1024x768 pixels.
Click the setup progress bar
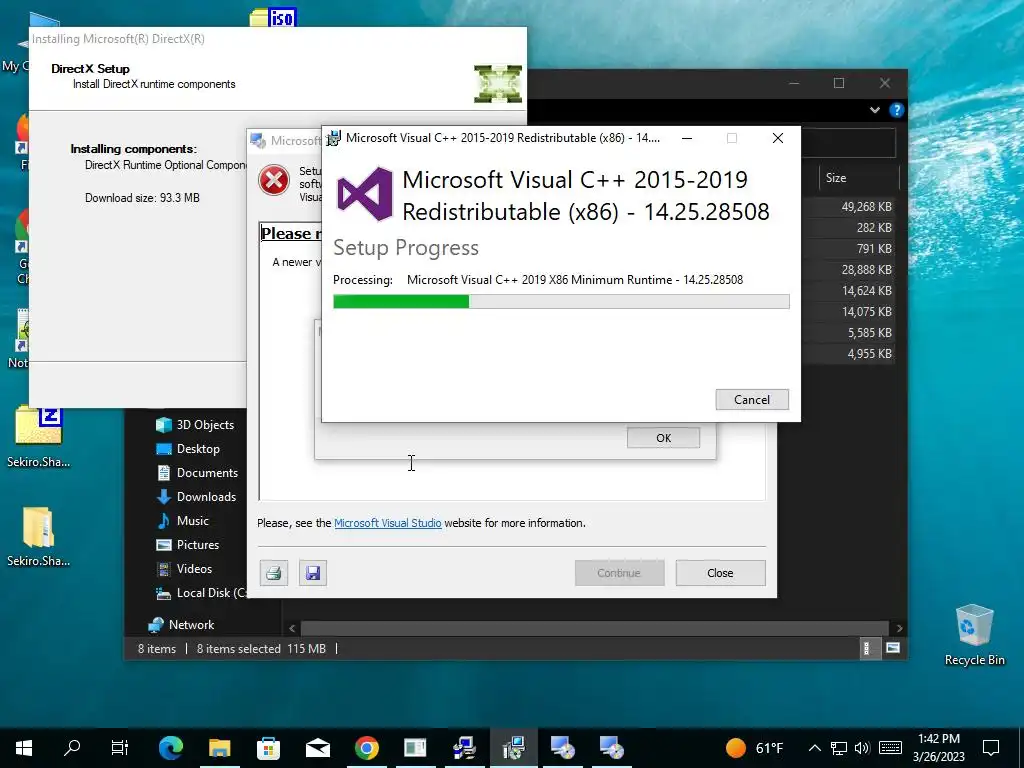click(x=561, y=301)
